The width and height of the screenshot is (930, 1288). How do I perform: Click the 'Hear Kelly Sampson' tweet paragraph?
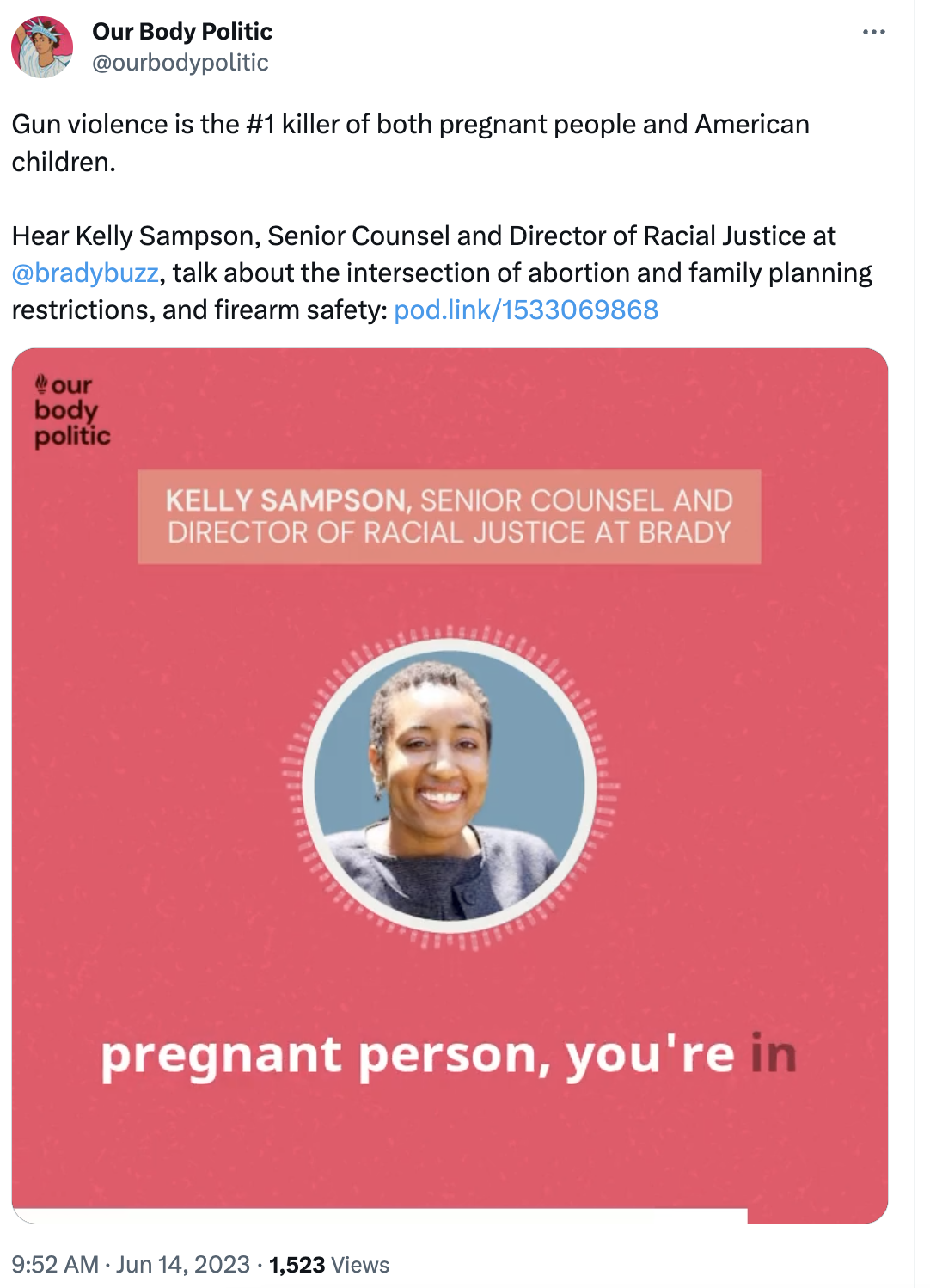click(x=441, y=273)
